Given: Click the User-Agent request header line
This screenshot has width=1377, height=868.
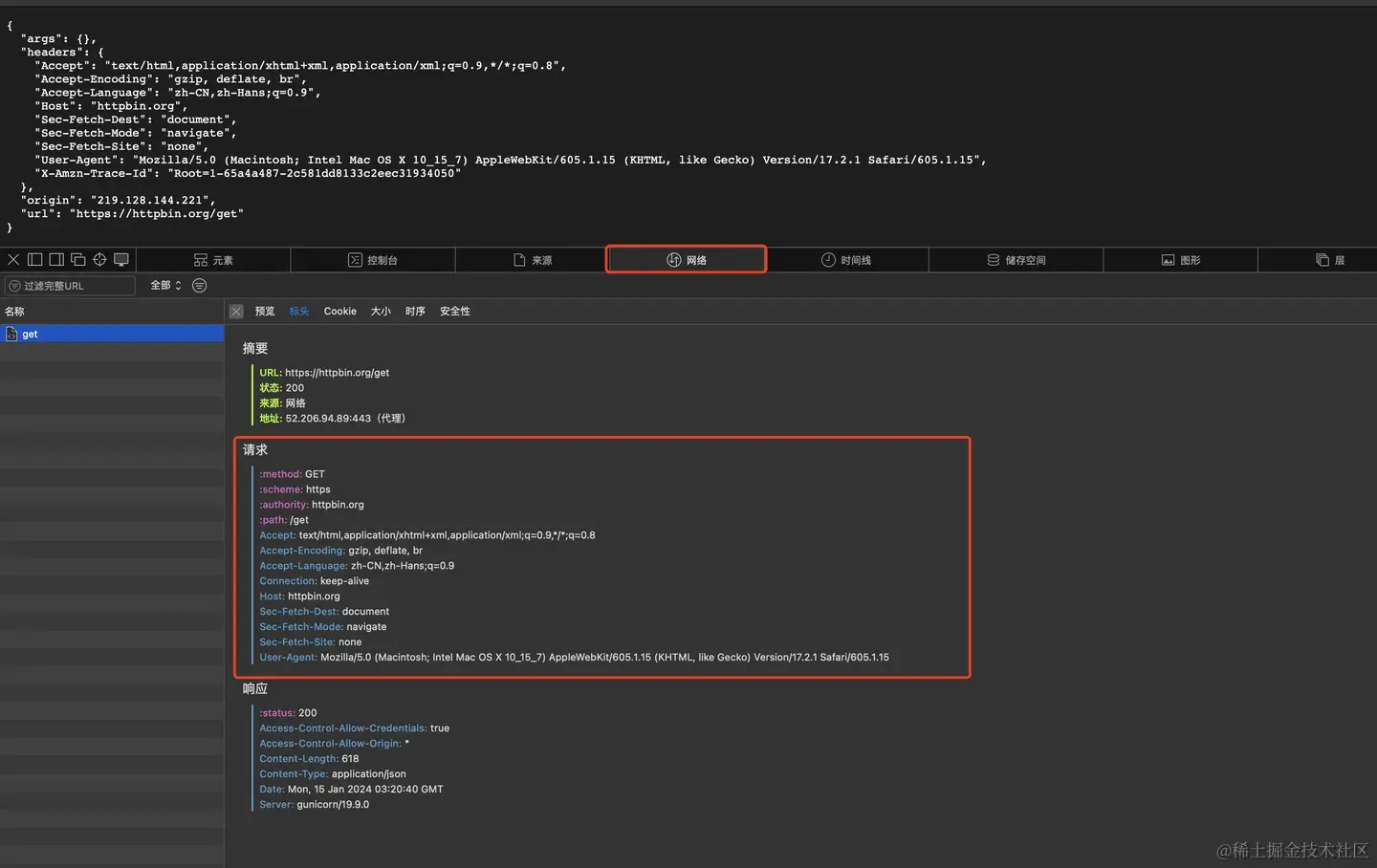Looking at the screenshot, I should coord(574,658).
